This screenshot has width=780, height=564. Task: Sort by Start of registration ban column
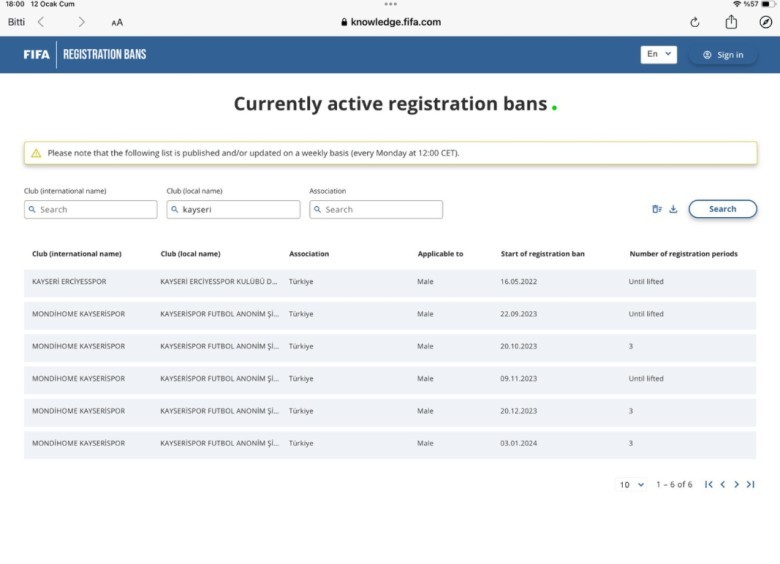pyautogui.click(x=542, y=254)
